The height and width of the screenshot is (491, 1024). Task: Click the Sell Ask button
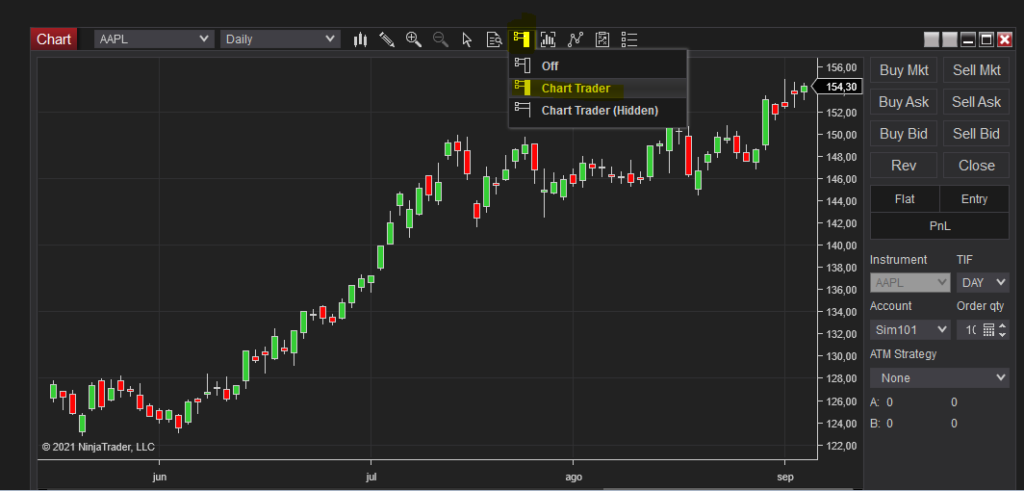[976, 102]
